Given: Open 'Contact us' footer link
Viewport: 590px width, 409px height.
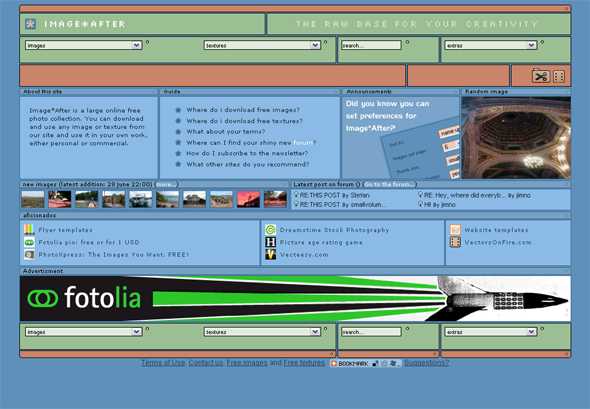Looking at the screenshot, I should [206, 363].
